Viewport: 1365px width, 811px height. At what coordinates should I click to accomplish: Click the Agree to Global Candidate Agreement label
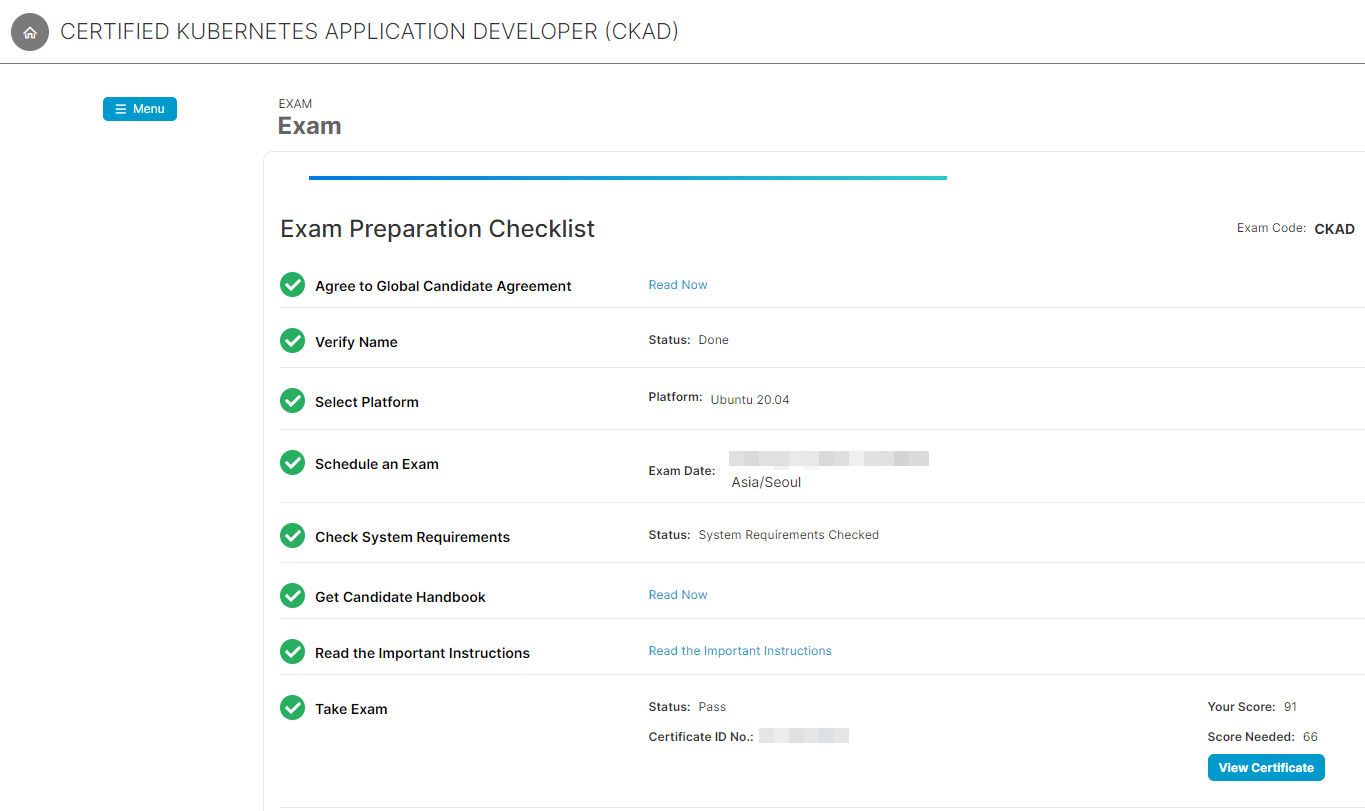tap(443, 286)
